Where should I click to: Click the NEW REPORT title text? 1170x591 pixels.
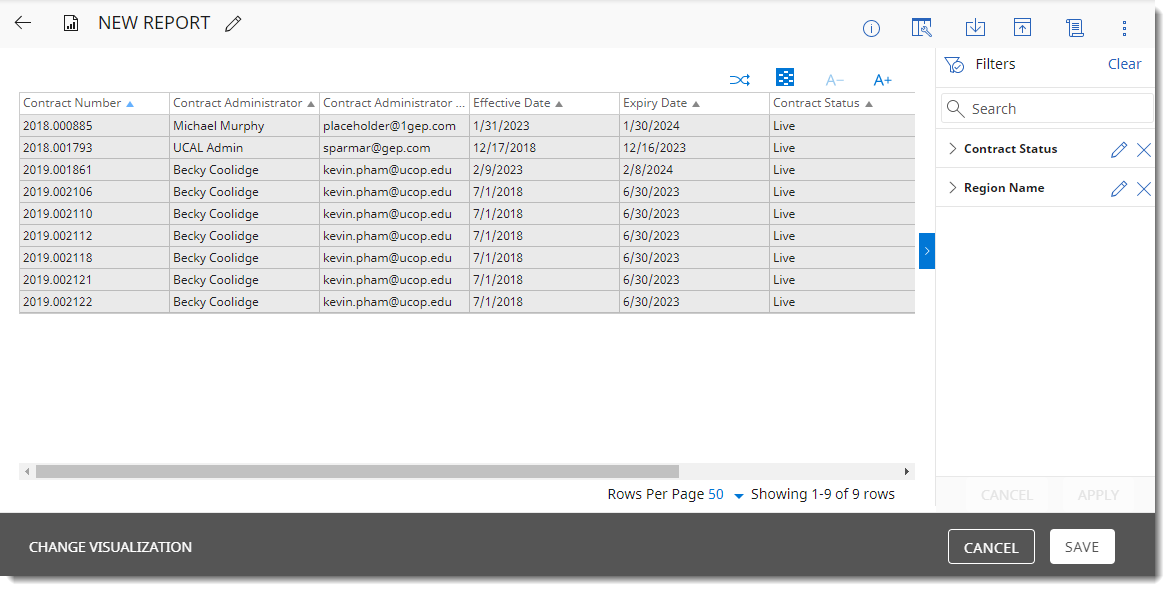click(154, 23)
